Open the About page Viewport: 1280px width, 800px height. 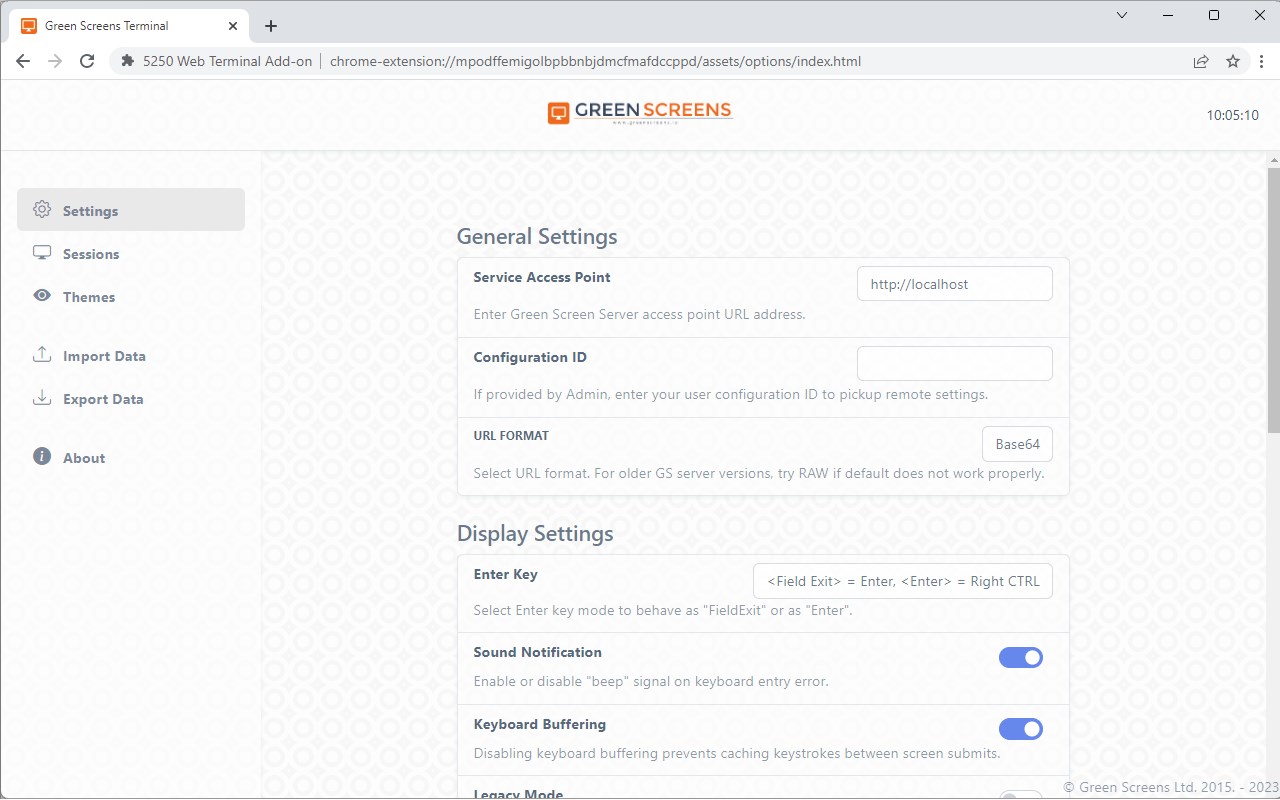[131, 457]
